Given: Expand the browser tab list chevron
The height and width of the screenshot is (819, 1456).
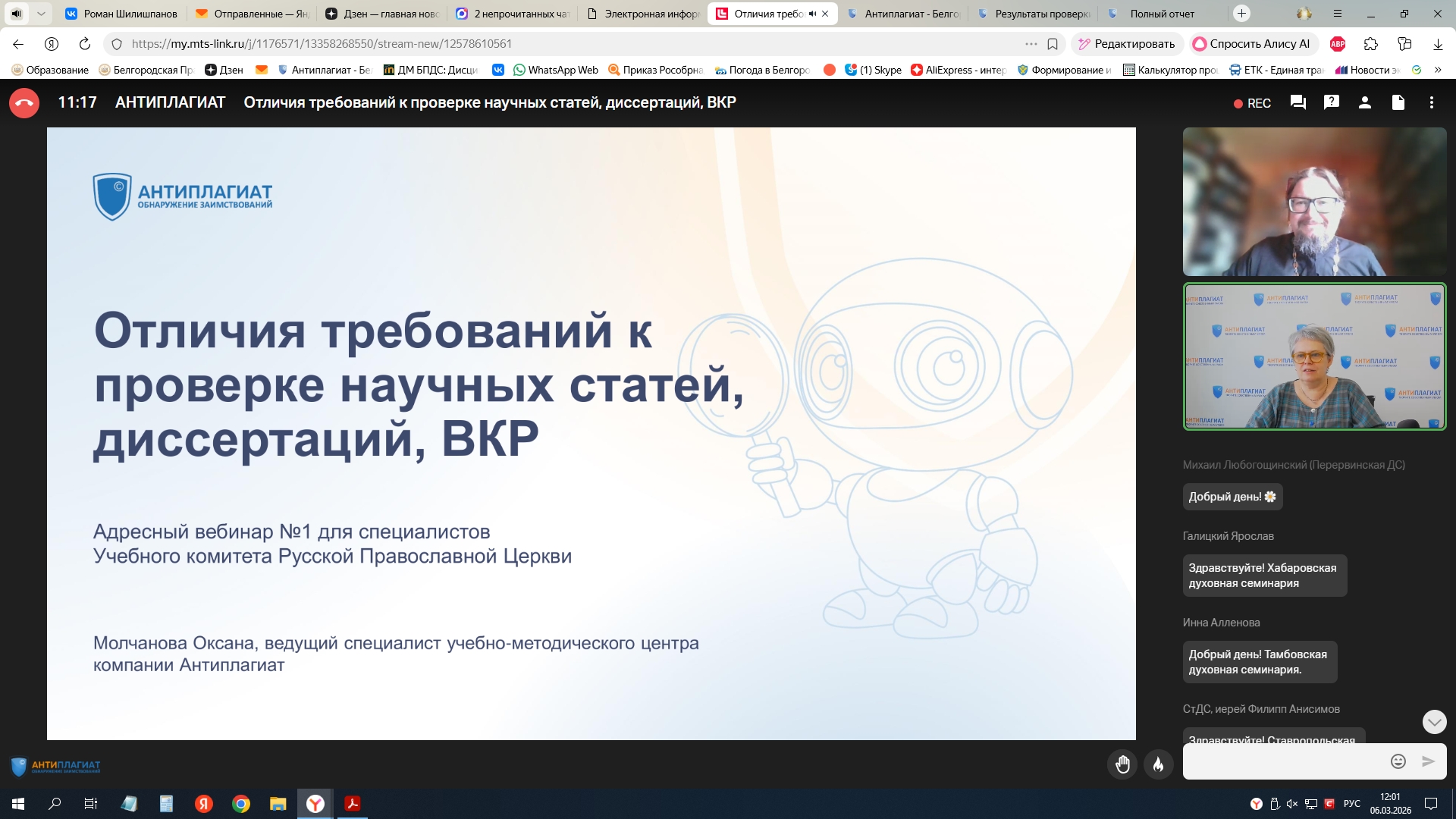Looking at the screenshot, I should [x=41, y=14].
